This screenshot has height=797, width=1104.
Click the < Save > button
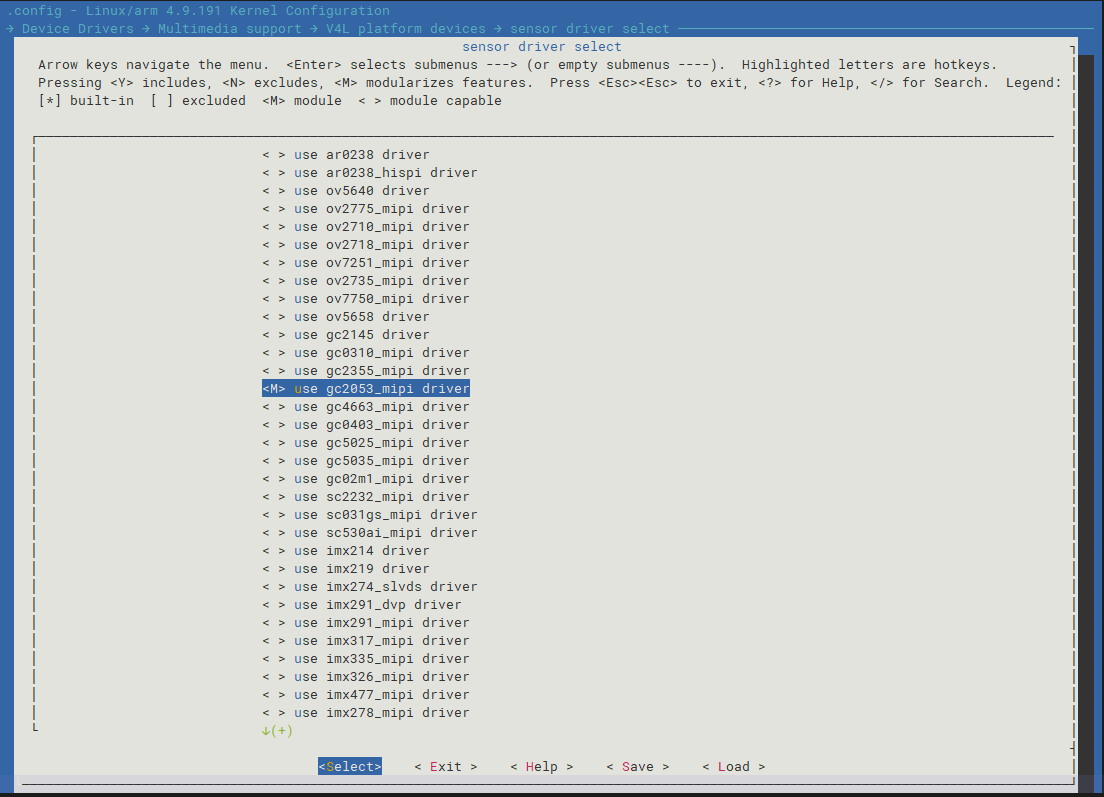638,767
